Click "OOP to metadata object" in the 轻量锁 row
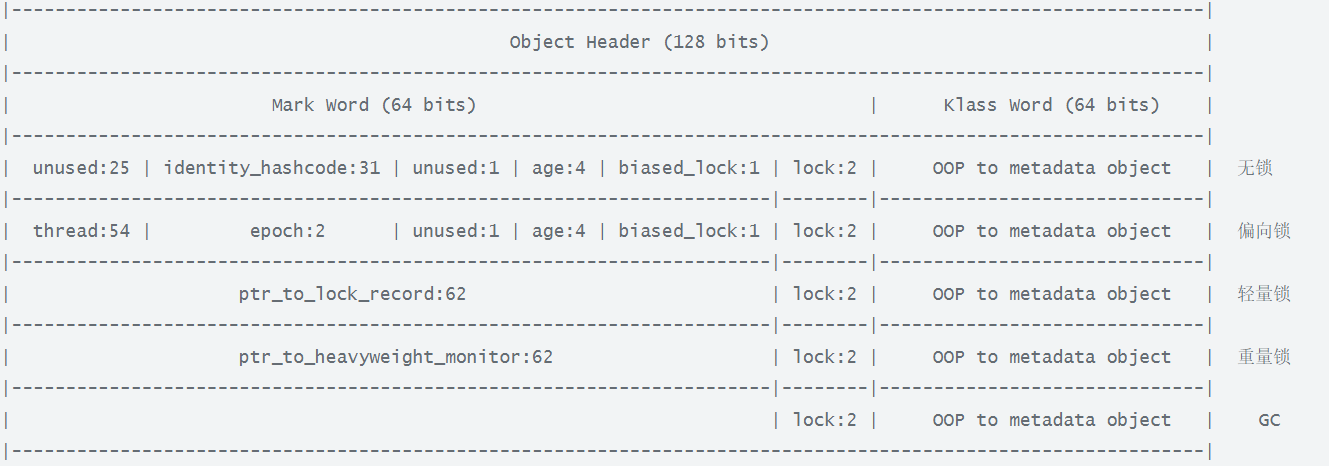 pyautogui.click(x=1051, y=294)
